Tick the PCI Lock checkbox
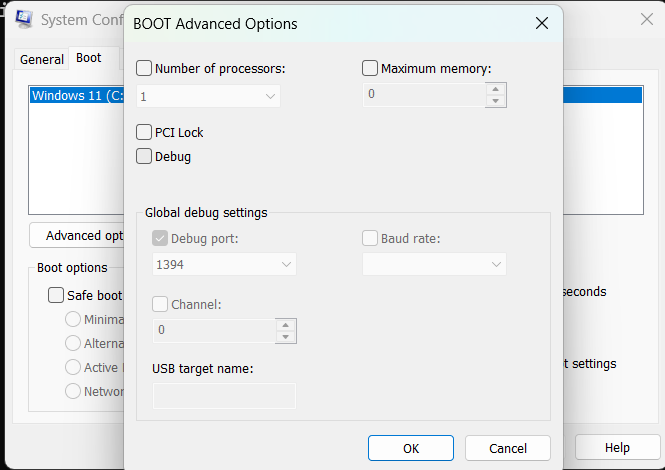Viewport: 665px width, 470px height. [x=144, y=132]
